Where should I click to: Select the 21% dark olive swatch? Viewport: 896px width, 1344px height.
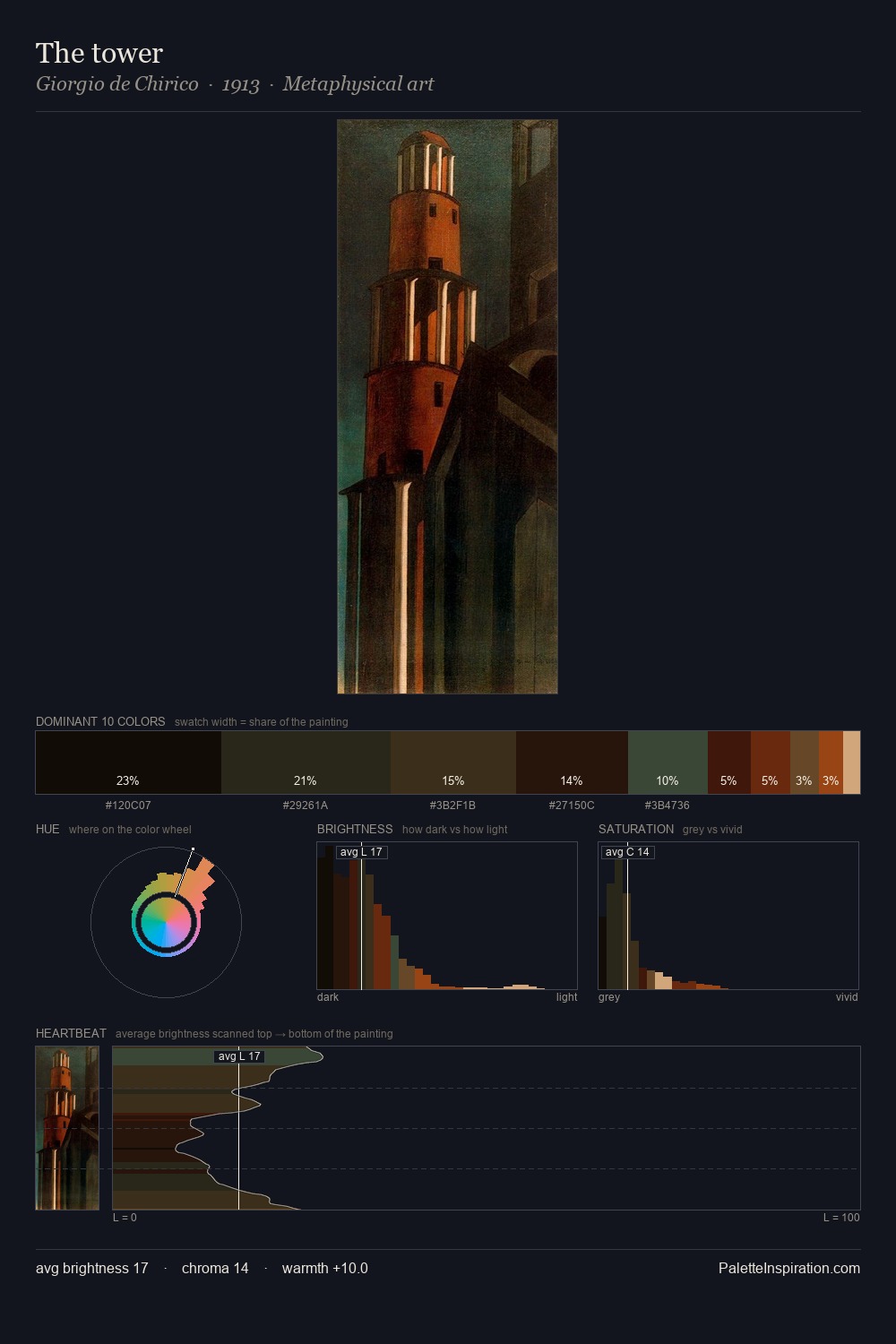pyautogui.click(x=306, y=762)
